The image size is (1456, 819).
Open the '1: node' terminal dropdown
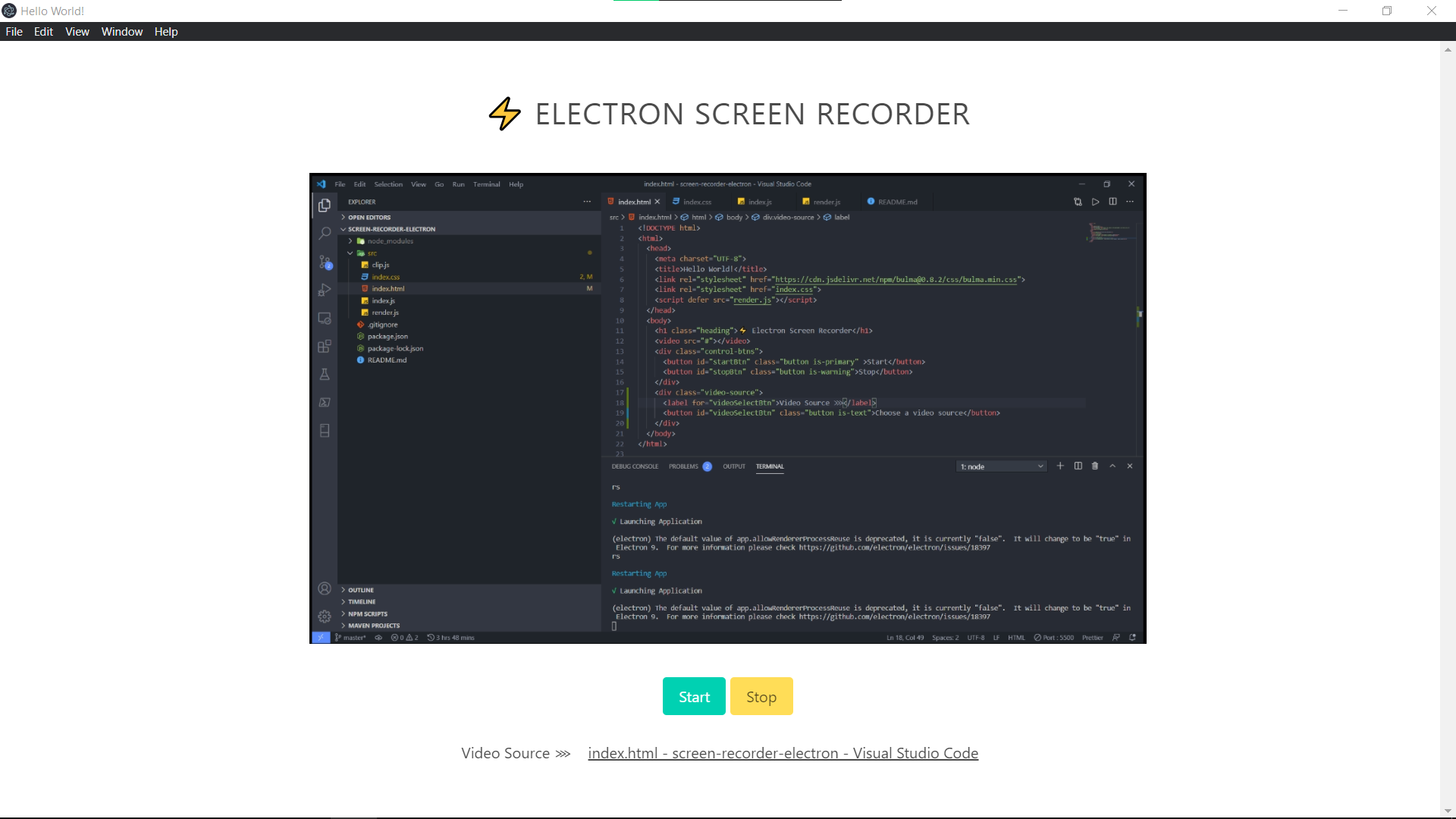pyautogui.click(x=1001, y=466)
